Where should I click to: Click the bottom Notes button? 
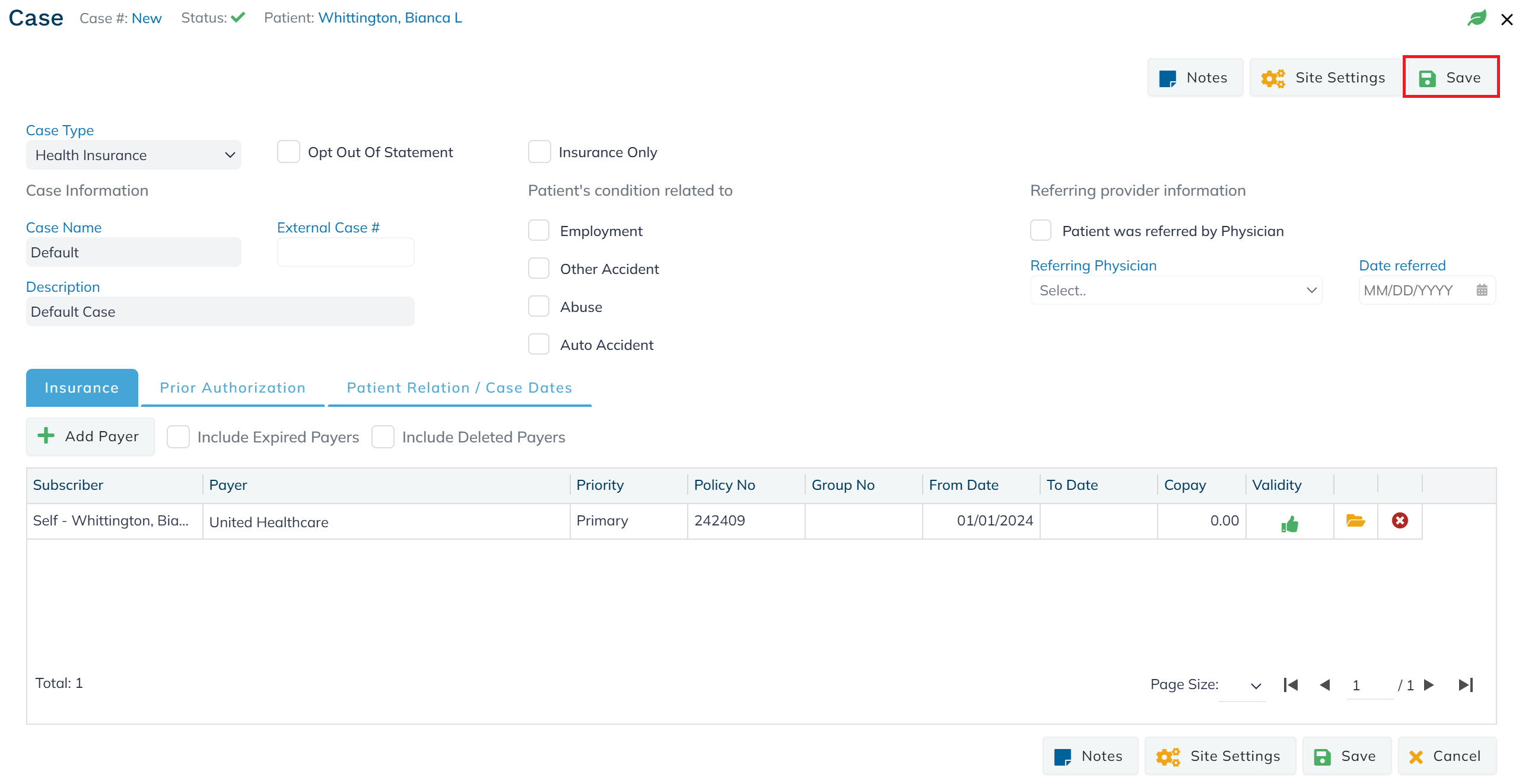1090,756
